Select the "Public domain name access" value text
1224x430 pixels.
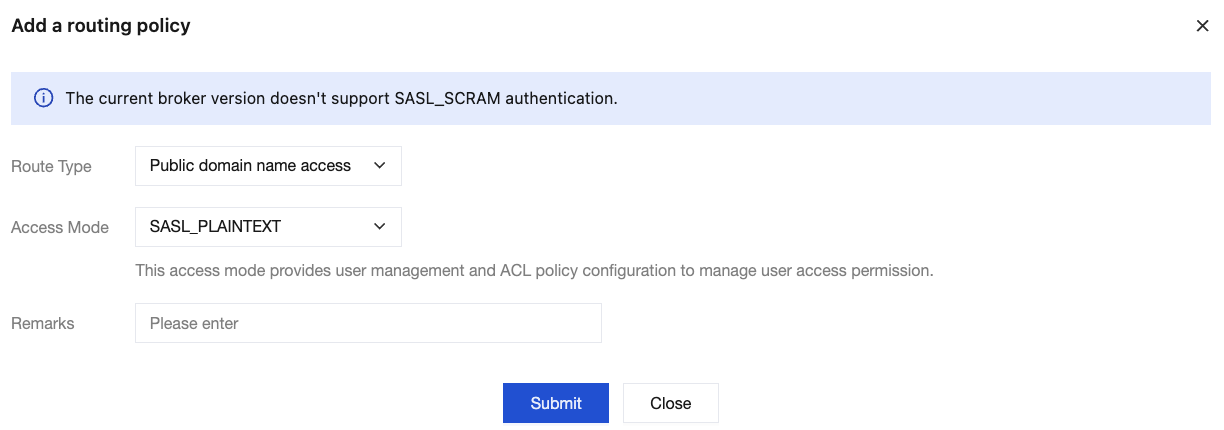(250, 166)
